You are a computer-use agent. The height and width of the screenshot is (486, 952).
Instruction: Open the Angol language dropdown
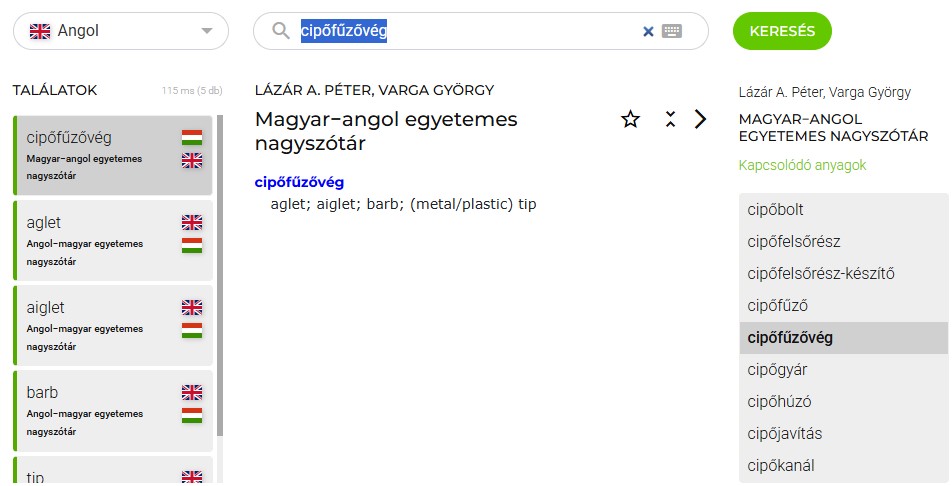pyautogui.click(x=121, y=31)
